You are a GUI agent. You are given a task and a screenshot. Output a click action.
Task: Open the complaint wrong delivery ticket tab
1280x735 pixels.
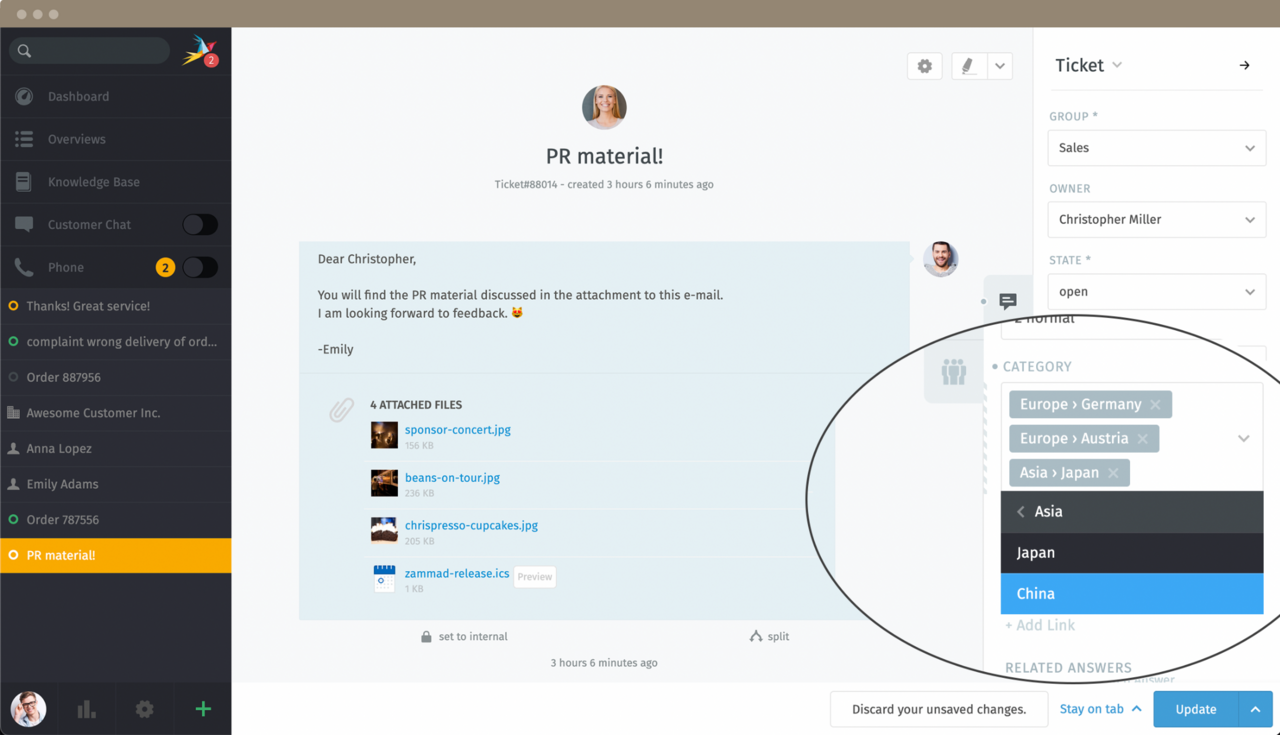tap(115, 342)
